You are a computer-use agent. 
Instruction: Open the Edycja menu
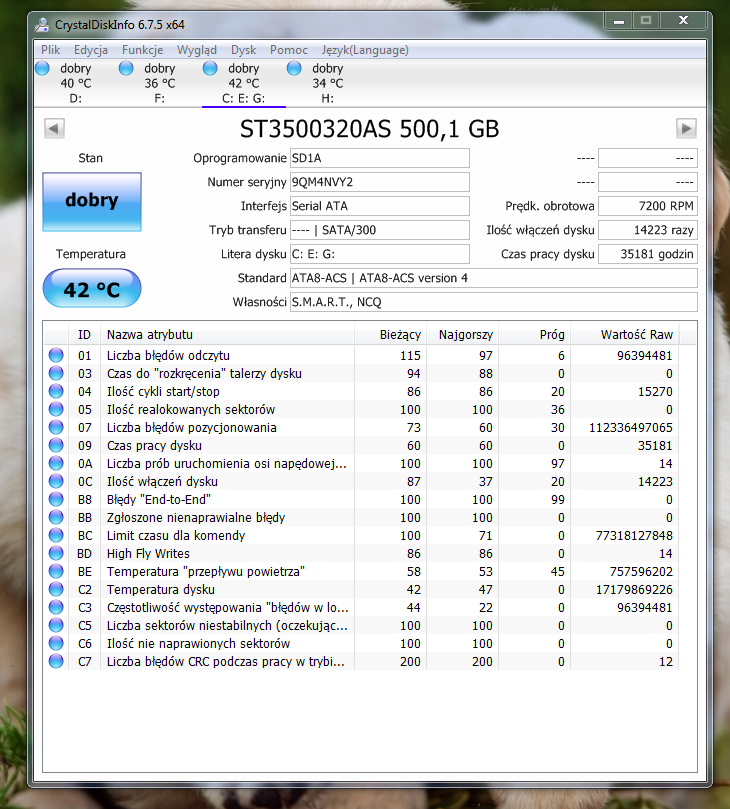tap(91, 50)
